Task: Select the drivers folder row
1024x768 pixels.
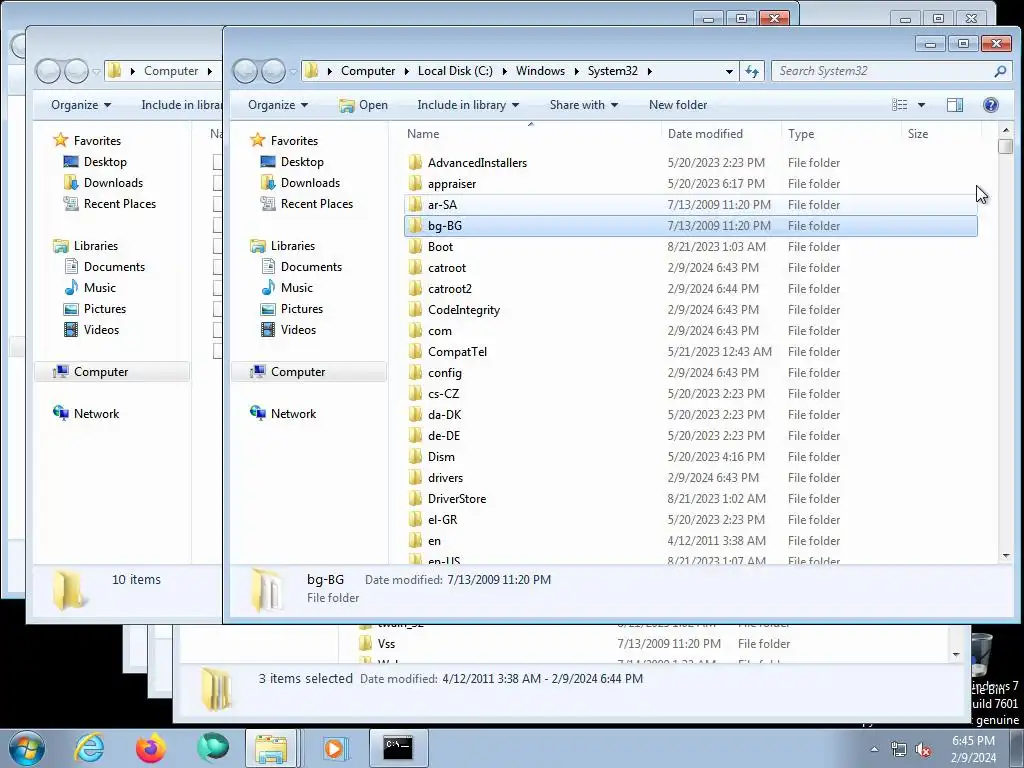Action: pos(690,477)
